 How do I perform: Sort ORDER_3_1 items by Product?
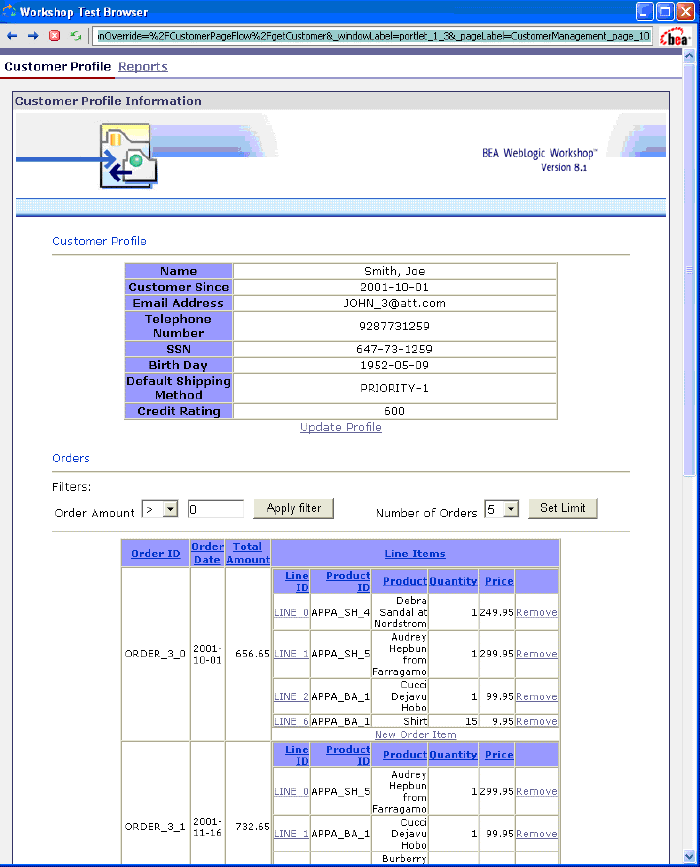point(405,755)
